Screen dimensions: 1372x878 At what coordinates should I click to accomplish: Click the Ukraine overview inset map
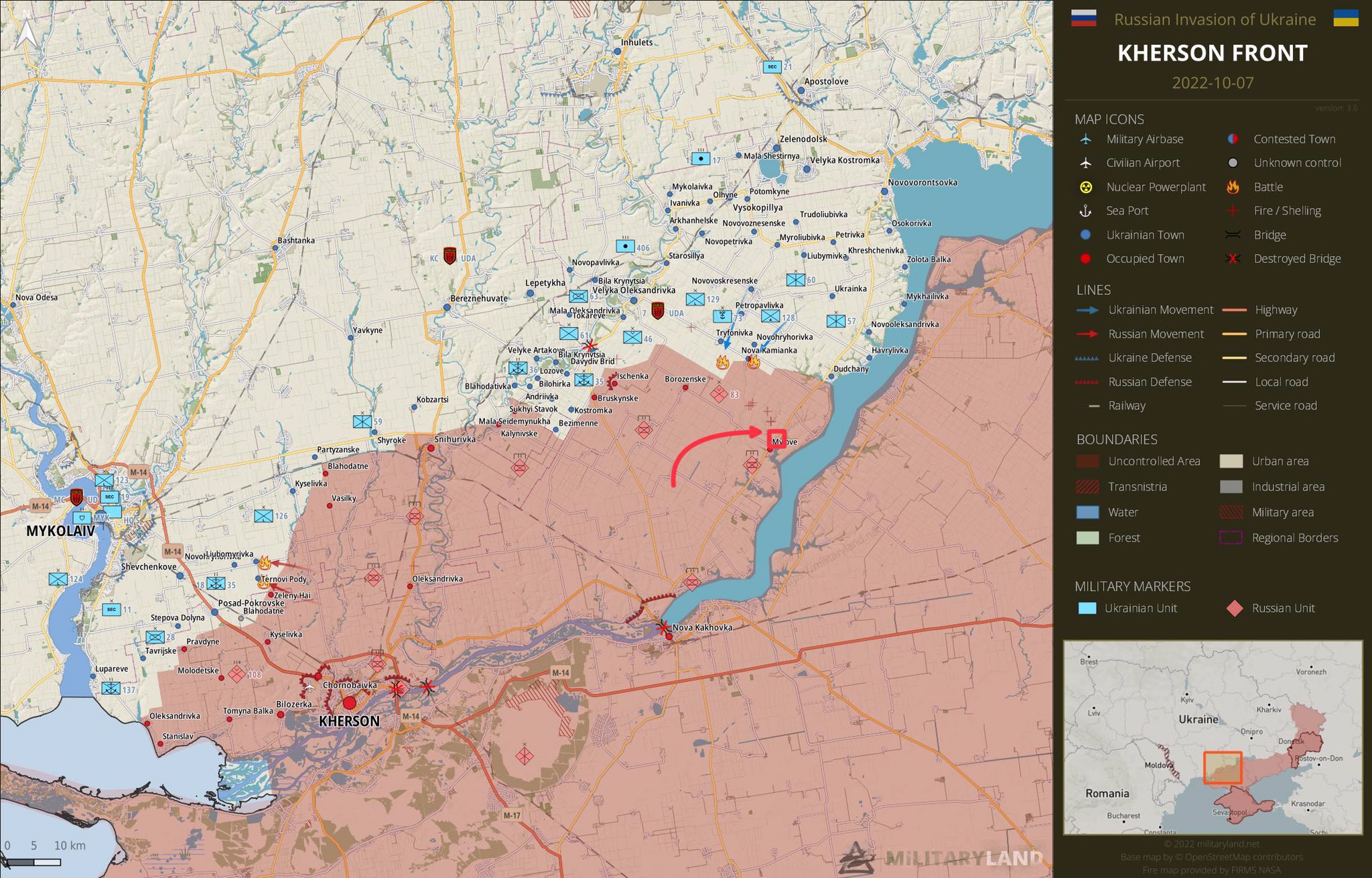[x=1213, y=737]
